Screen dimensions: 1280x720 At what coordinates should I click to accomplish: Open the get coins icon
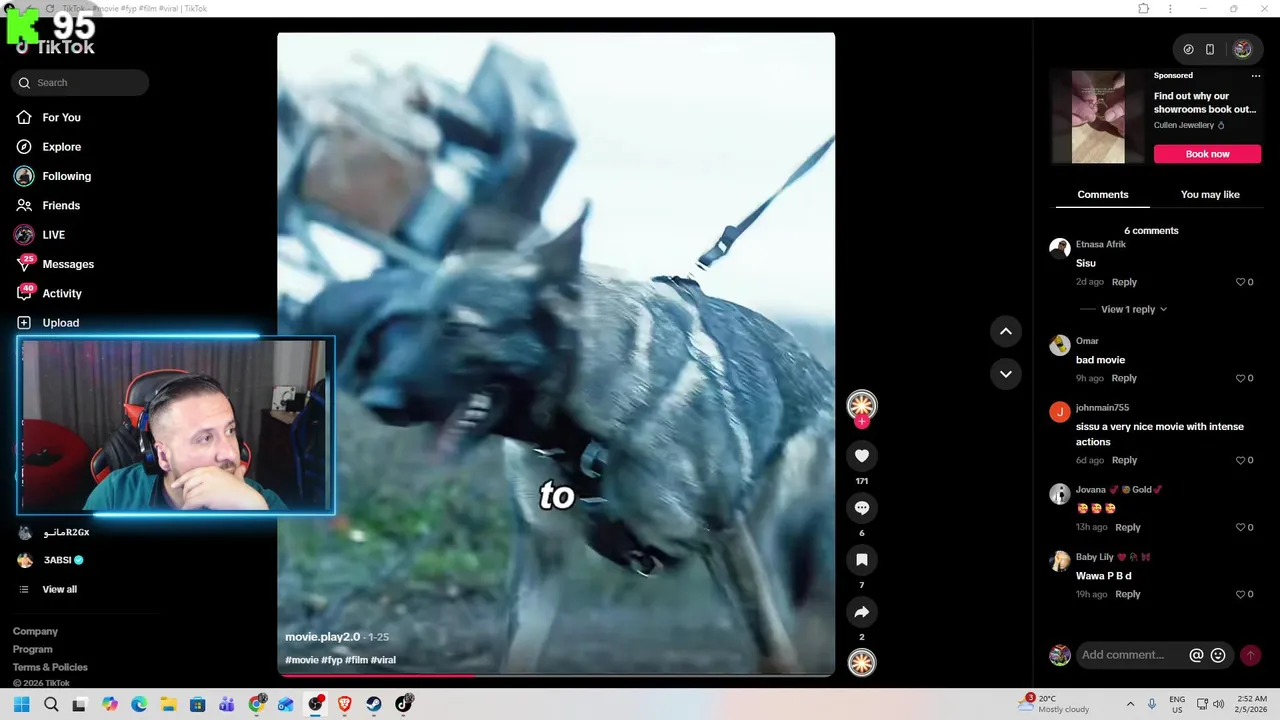click(x=1188, y=49)
